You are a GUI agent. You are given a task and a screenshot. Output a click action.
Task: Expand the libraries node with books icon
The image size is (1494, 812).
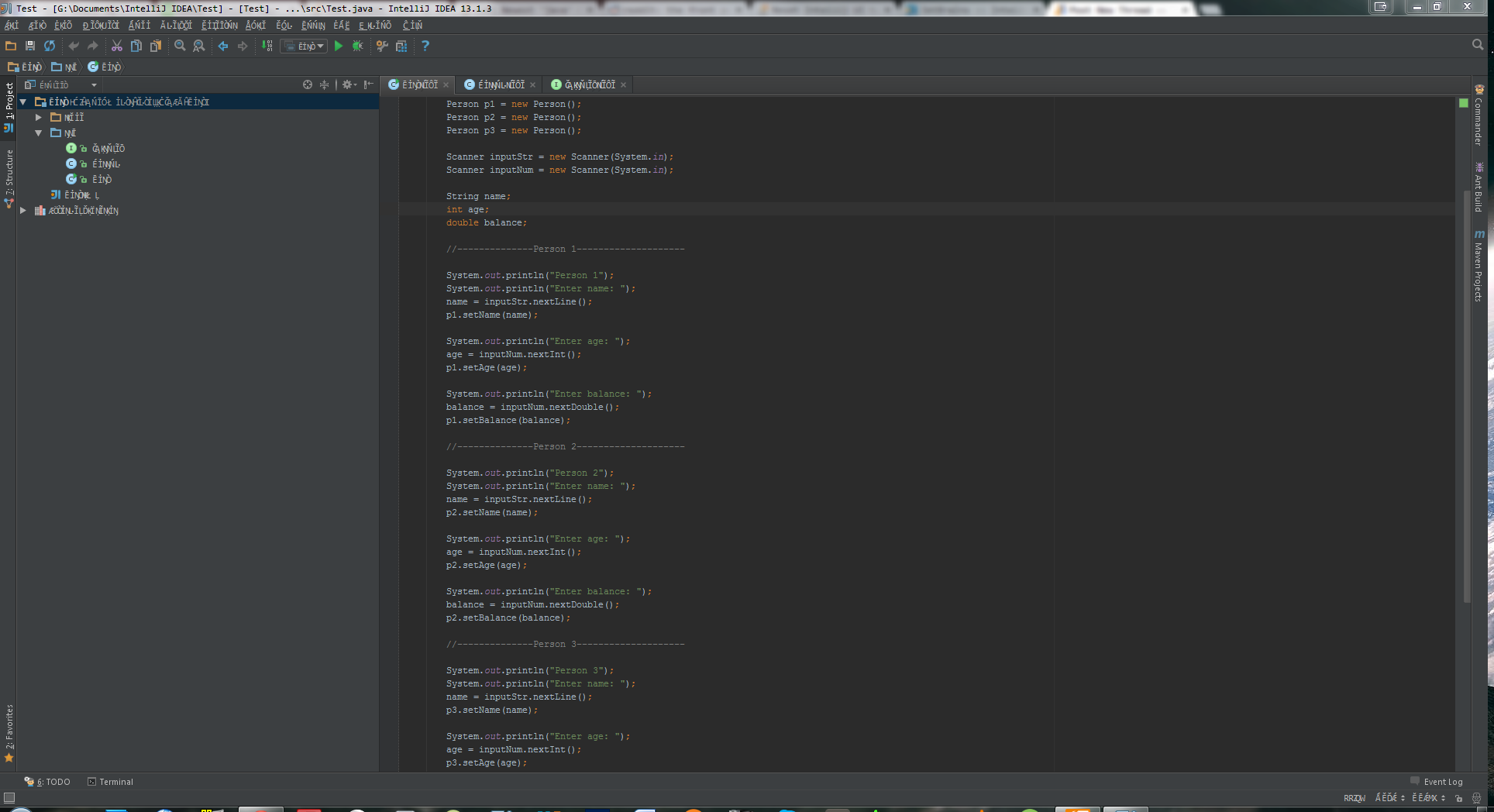click(23, 211)
